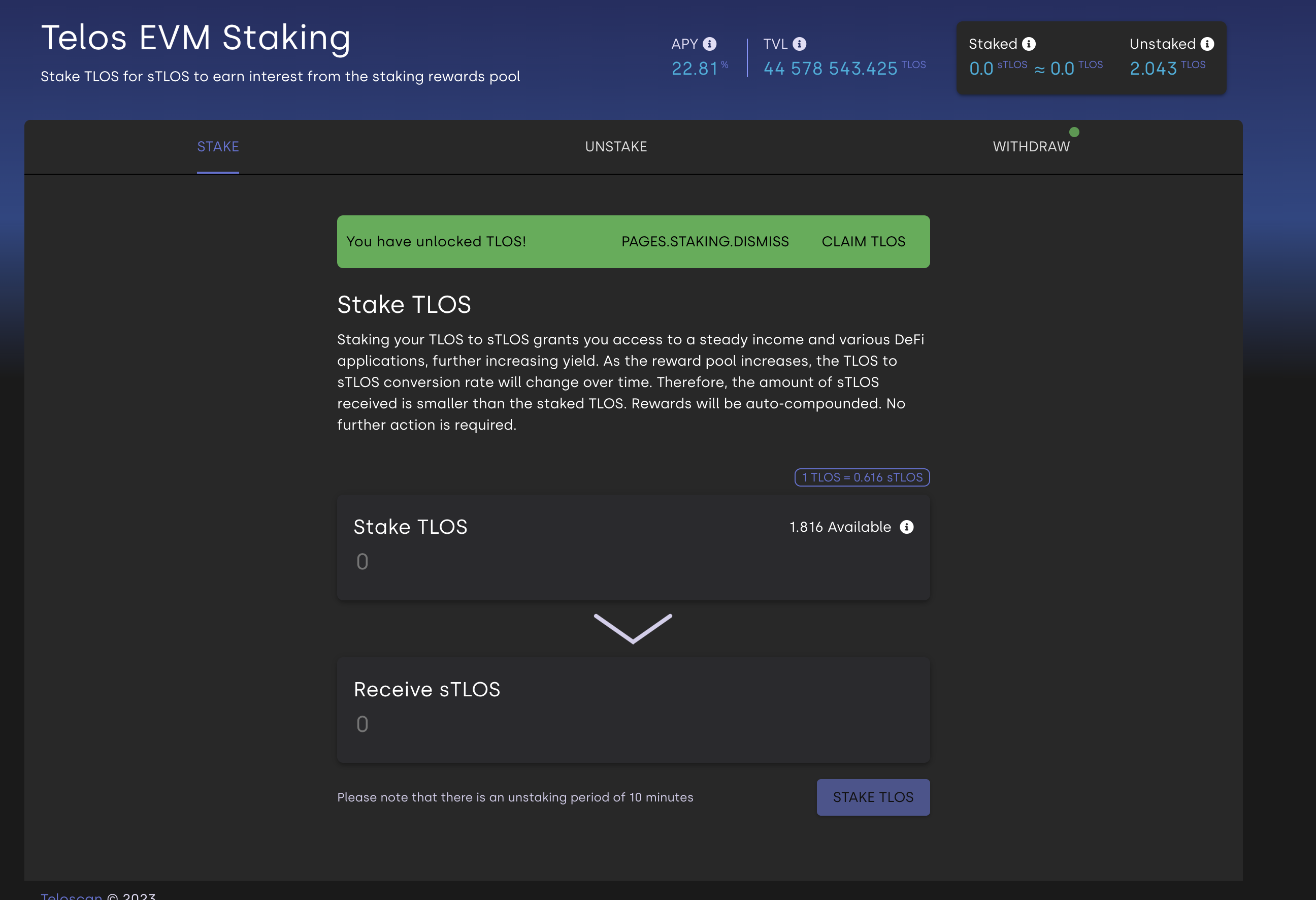The width and height of the screenshot is (1316, 900).
Task: Click the Receive sTLOS amount field
Action: [633, 724]
